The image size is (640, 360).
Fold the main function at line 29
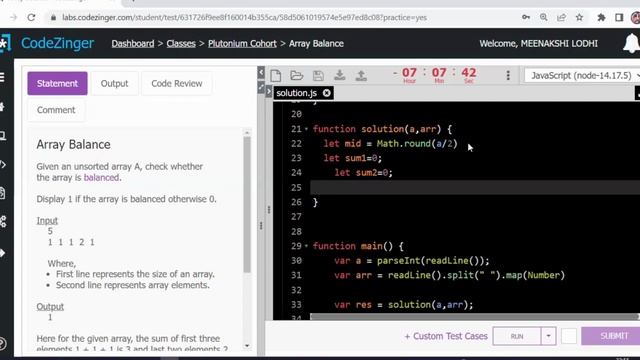point(306,246)
